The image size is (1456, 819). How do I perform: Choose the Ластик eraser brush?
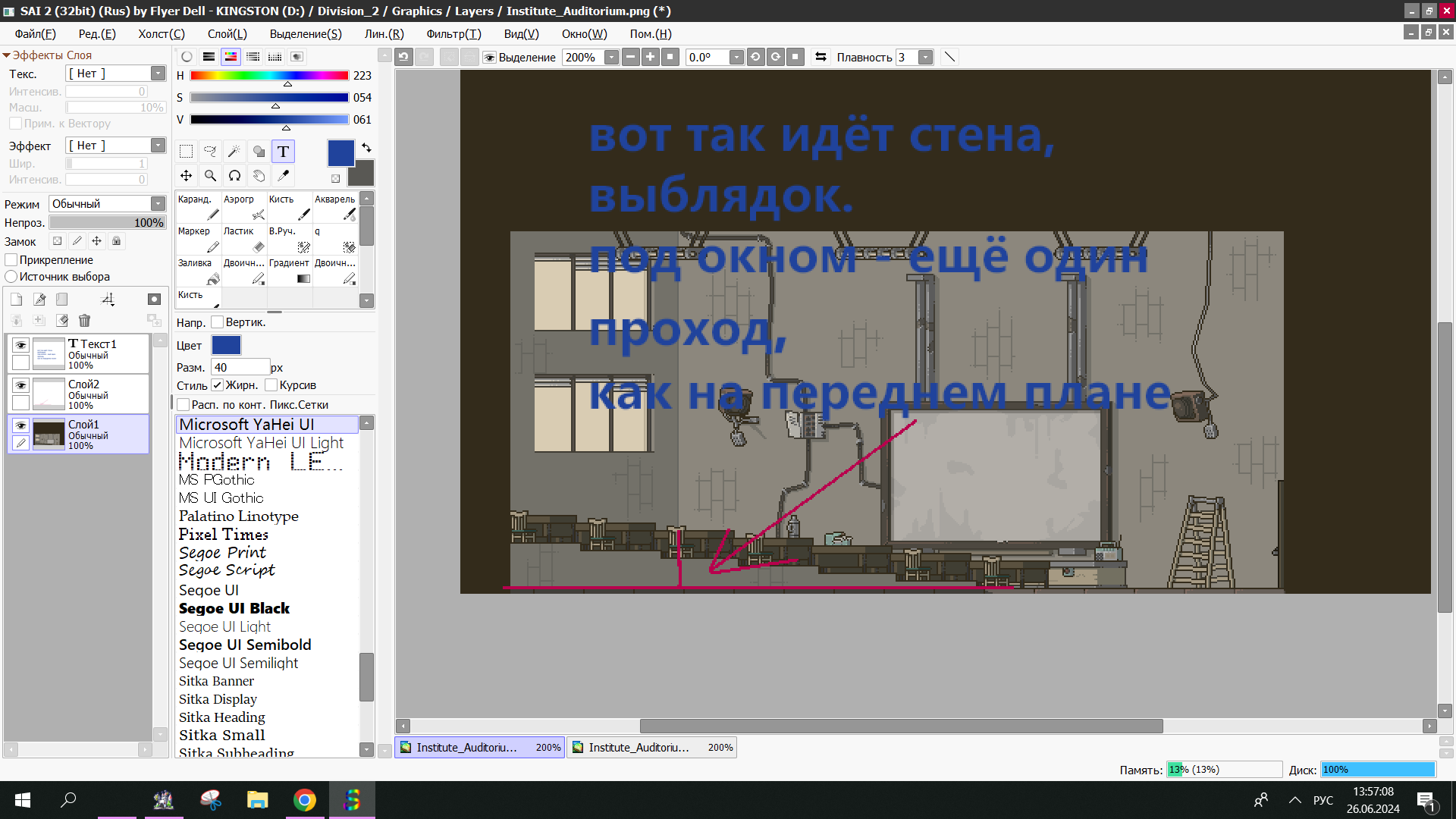[x=243, y=239]
